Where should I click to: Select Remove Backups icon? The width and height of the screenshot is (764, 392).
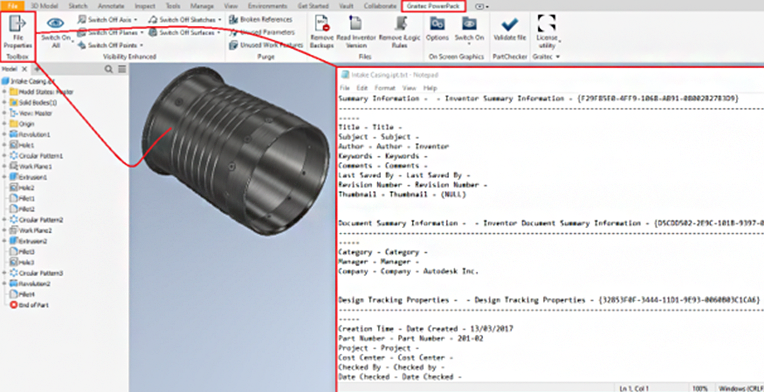(322, 24)
